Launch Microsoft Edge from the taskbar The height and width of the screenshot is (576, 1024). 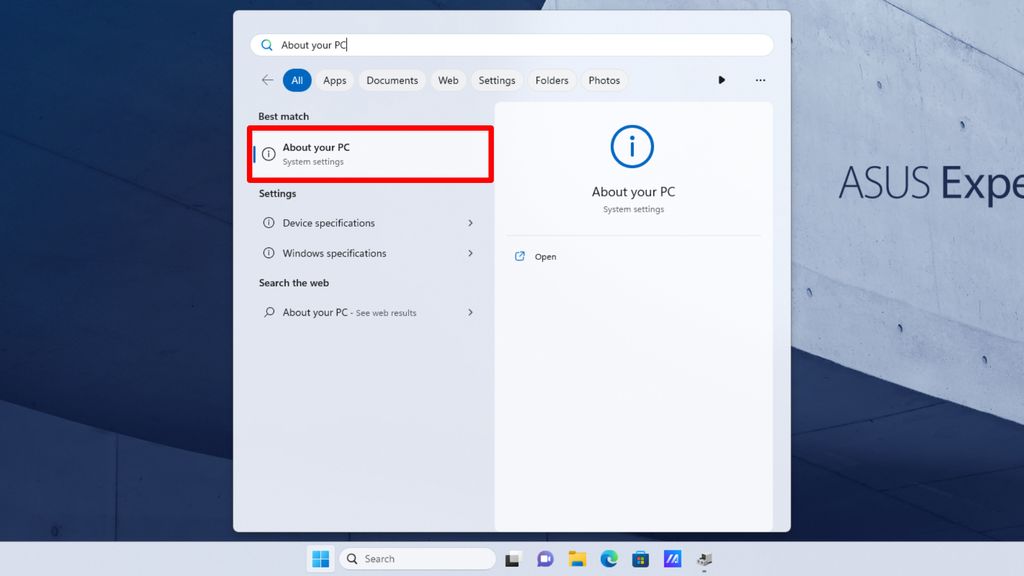coord(608,558)
